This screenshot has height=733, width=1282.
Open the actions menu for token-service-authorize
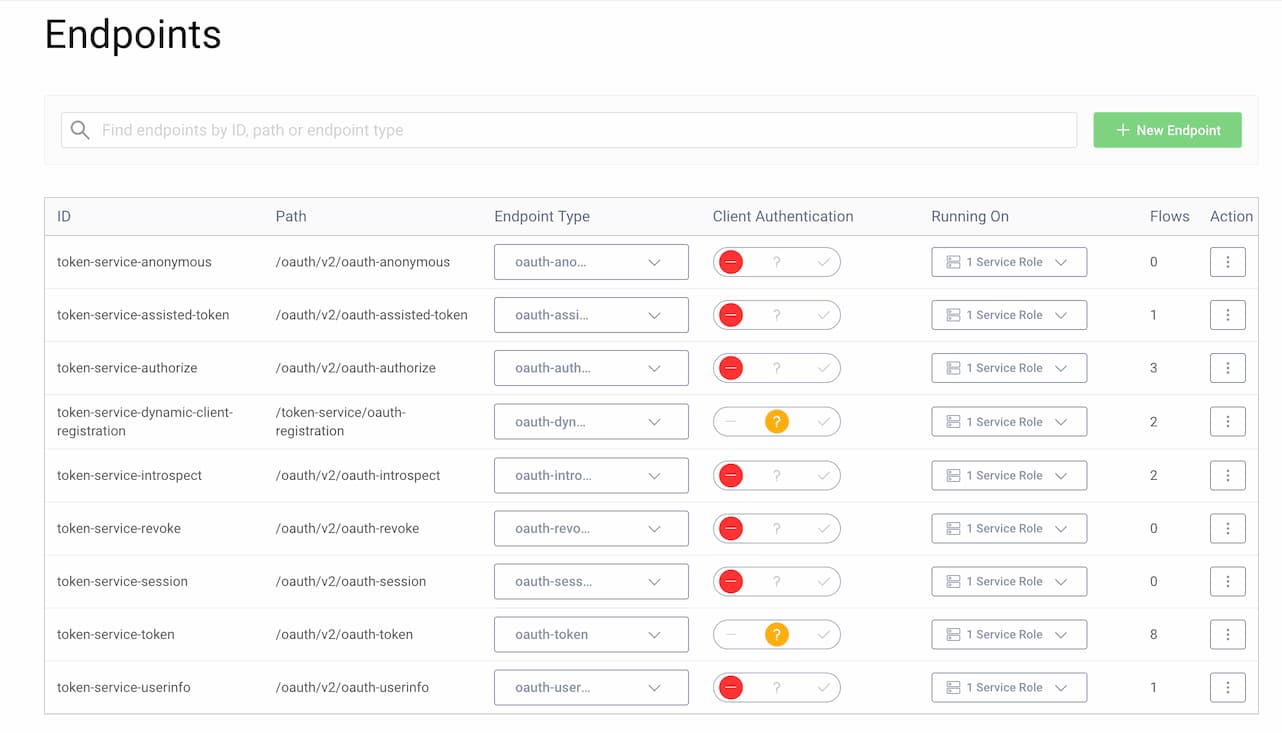[1227, 367]
